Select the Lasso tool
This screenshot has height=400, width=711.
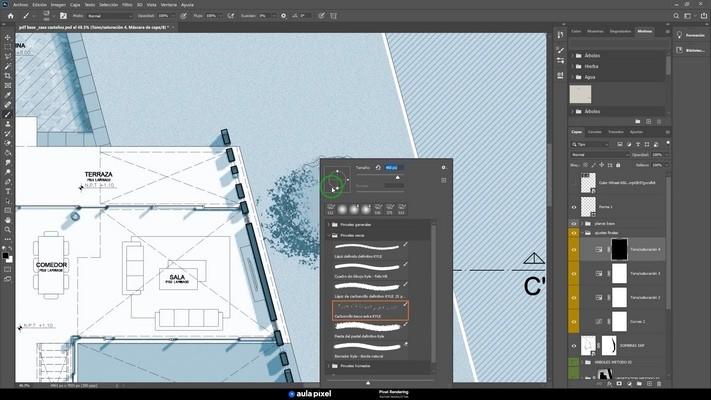click(x=8, y=56)
